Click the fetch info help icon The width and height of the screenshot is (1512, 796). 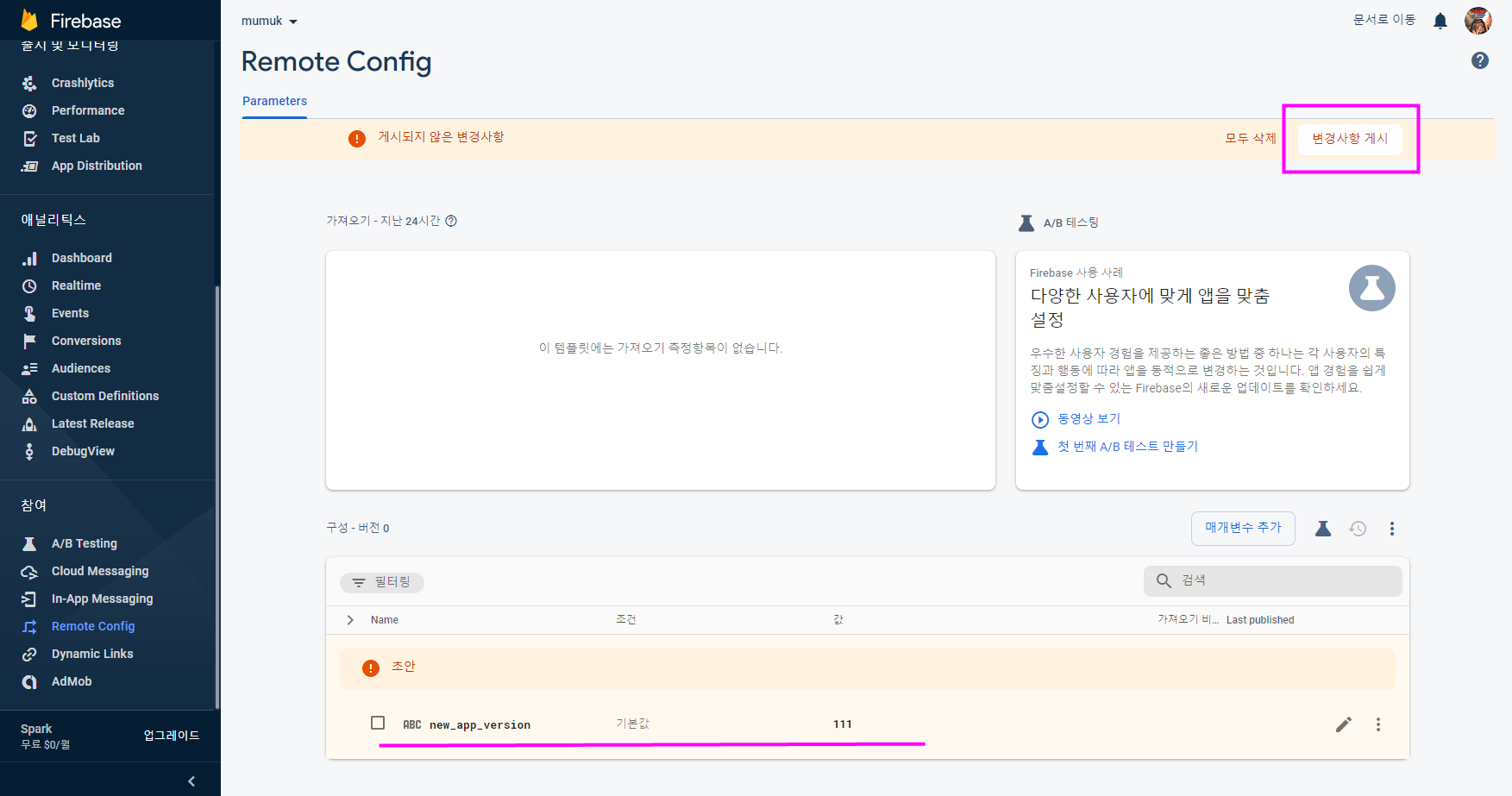point(451,221)
